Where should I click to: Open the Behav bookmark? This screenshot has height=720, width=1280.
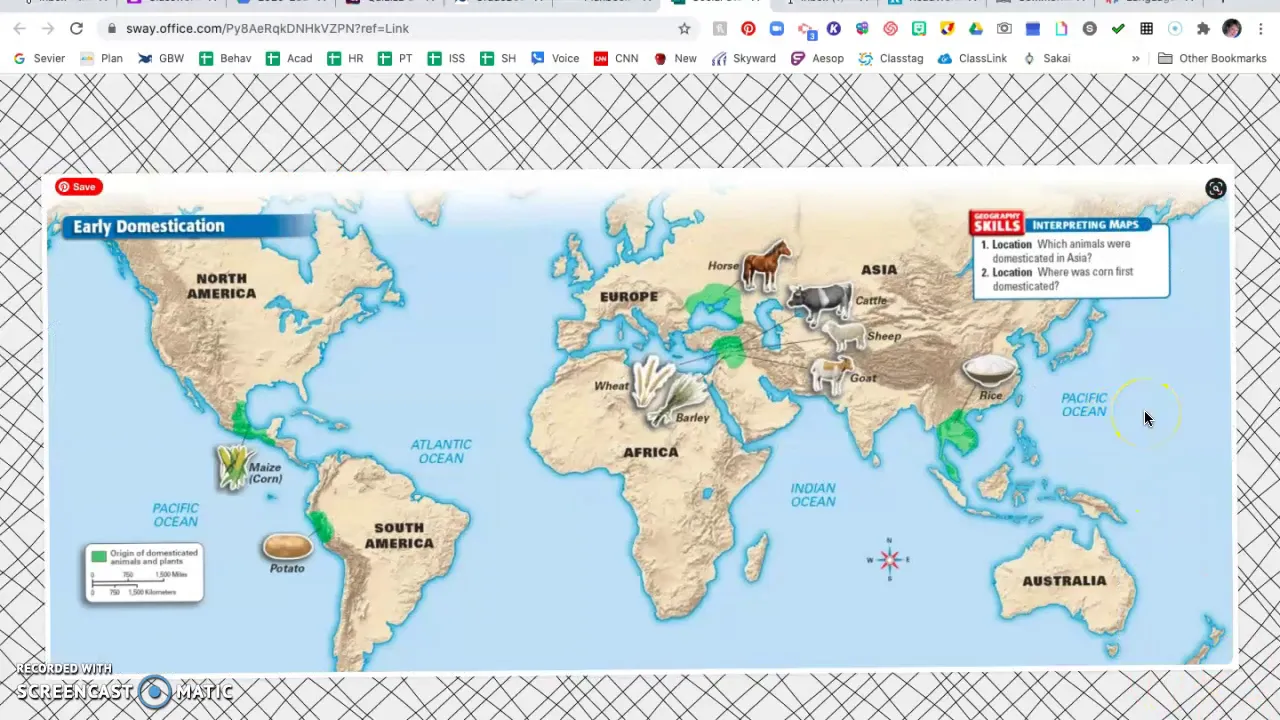click(x=225, y=58)
